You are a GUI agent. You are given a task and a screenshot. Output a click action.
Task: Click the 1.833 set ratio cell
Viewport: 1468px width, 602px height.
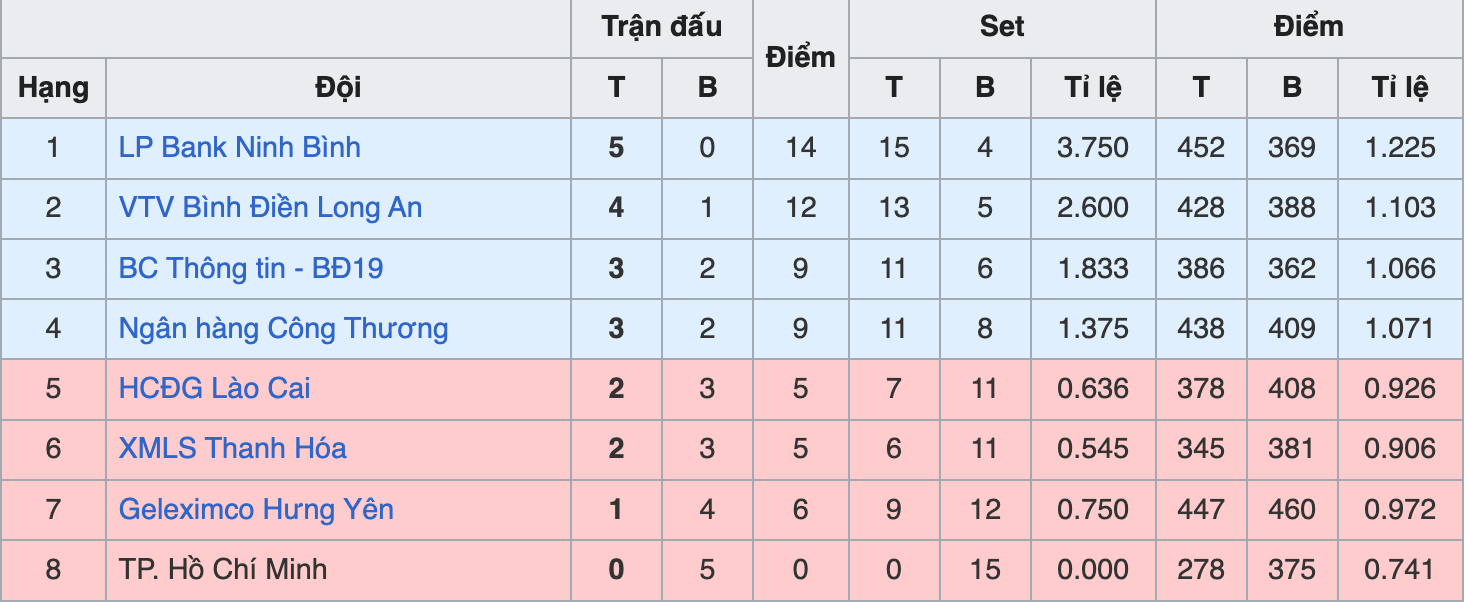tap(1092, 268)
